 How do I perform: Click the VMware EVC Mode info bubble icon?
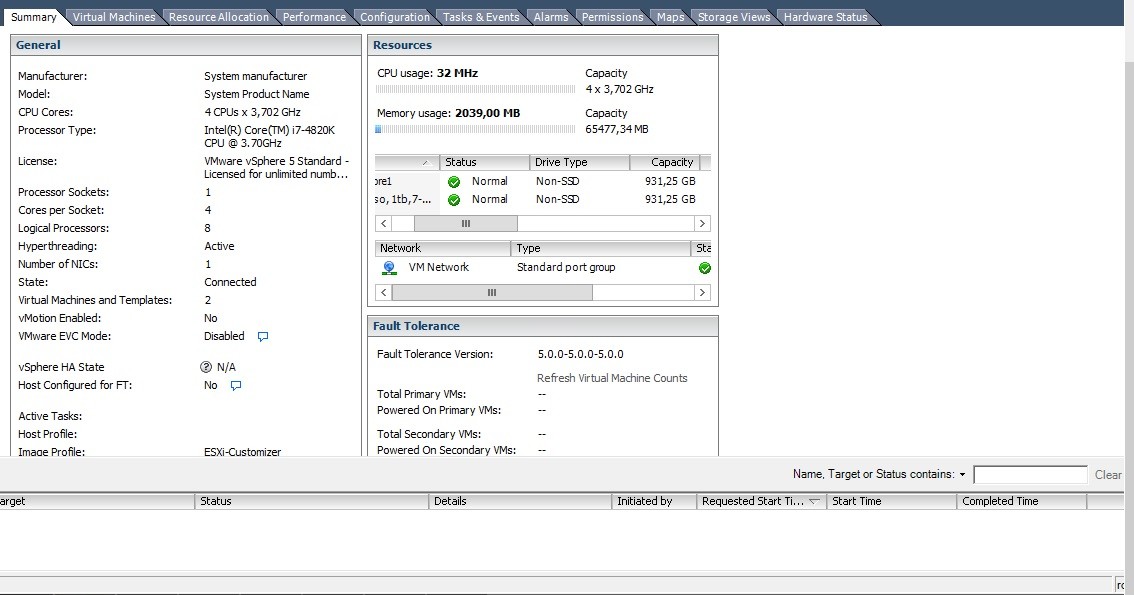click(263, 337)
